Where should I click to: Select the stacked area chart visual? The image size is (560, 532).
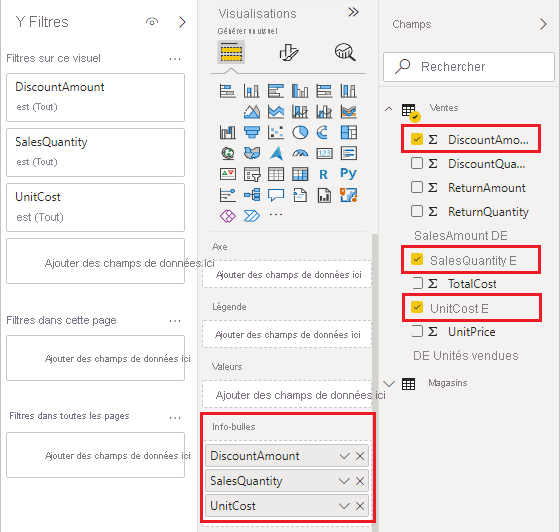276,112
